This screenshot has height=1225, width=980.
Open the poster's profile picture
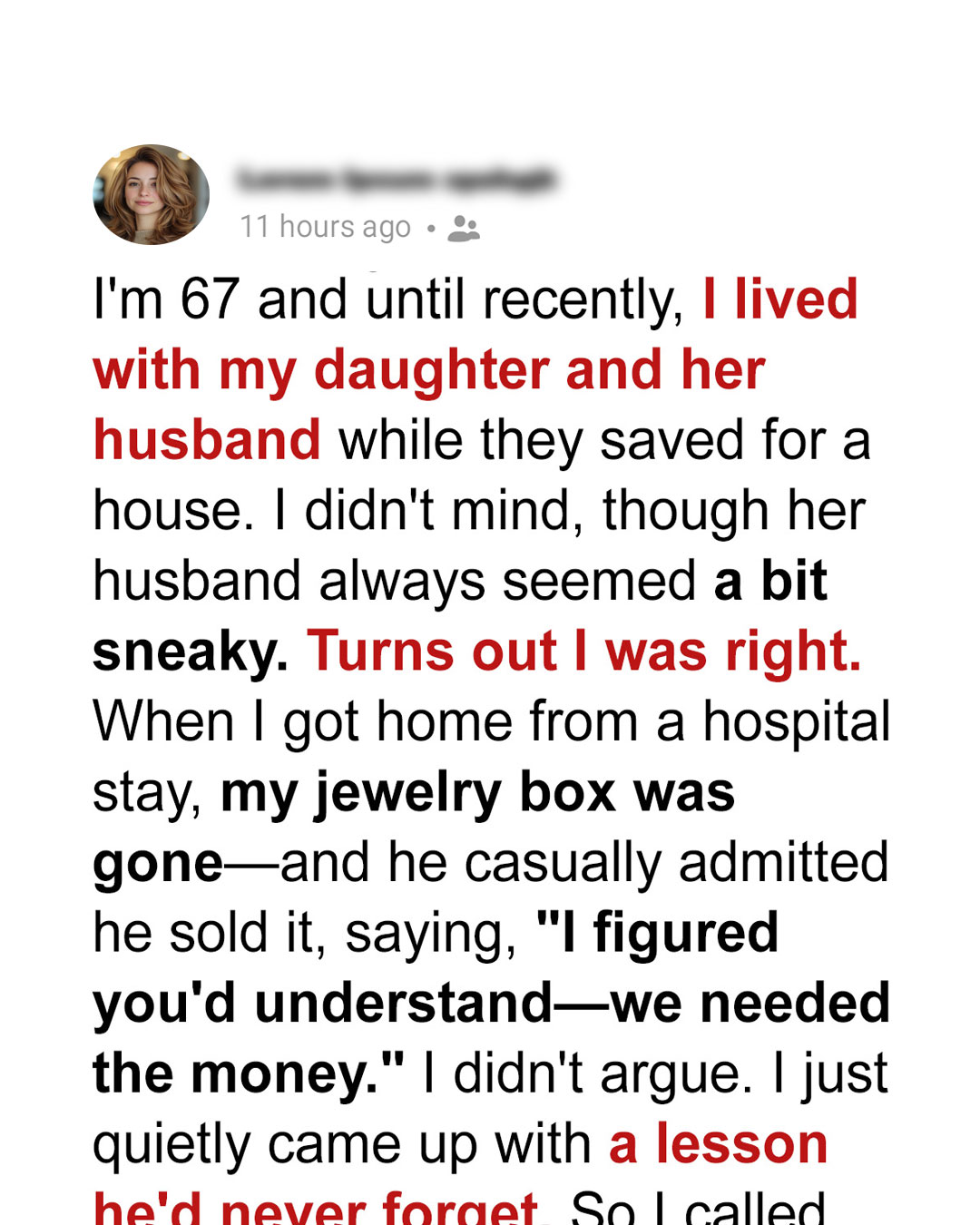coord(151,194)
